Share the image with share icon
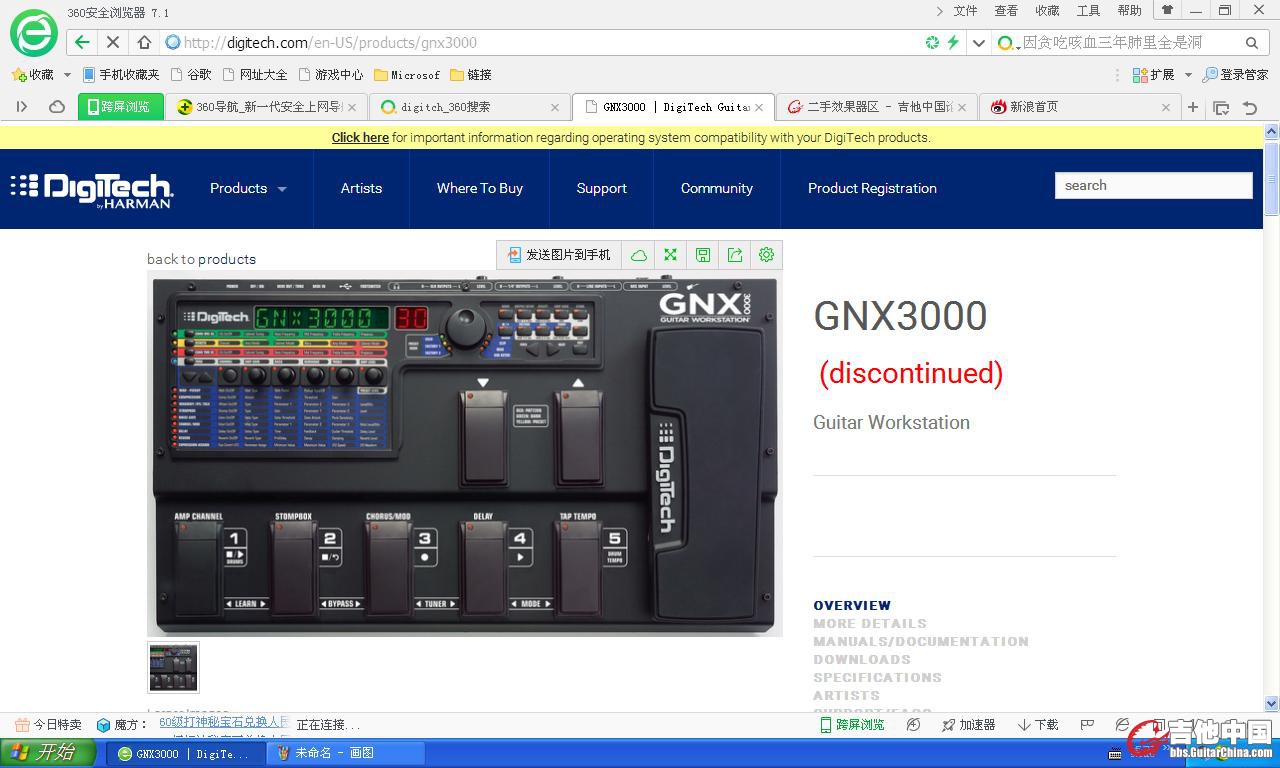 (x=735, y=255)
